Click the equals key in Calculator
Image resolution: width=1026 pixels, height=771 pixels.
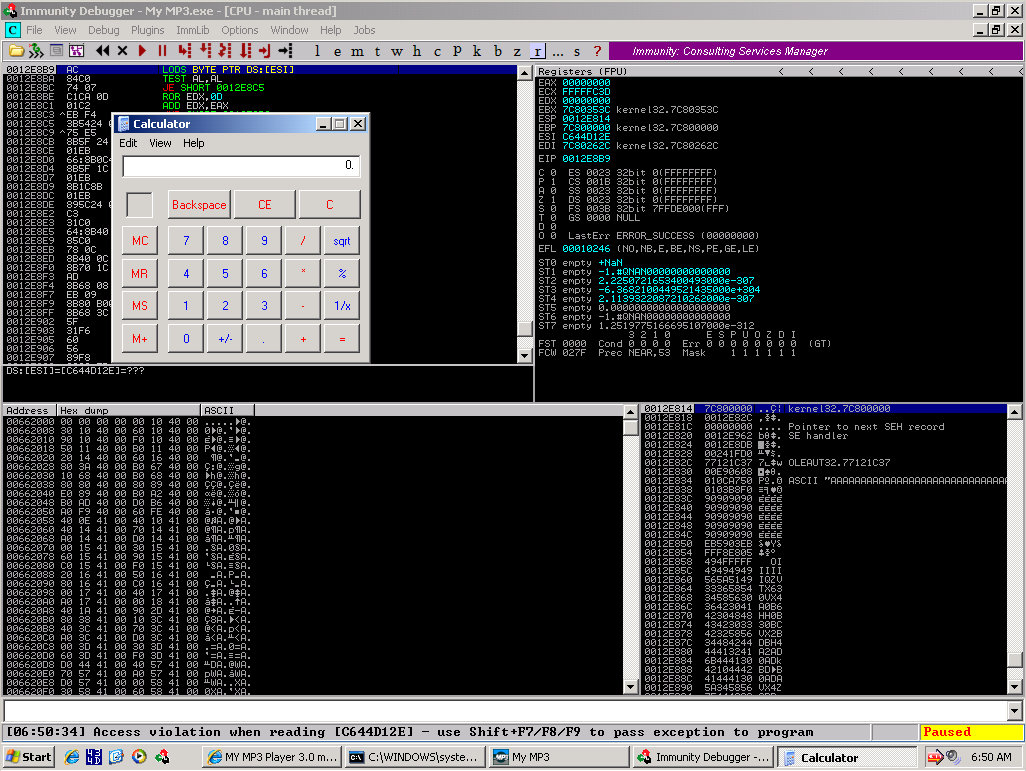point(342,339)
